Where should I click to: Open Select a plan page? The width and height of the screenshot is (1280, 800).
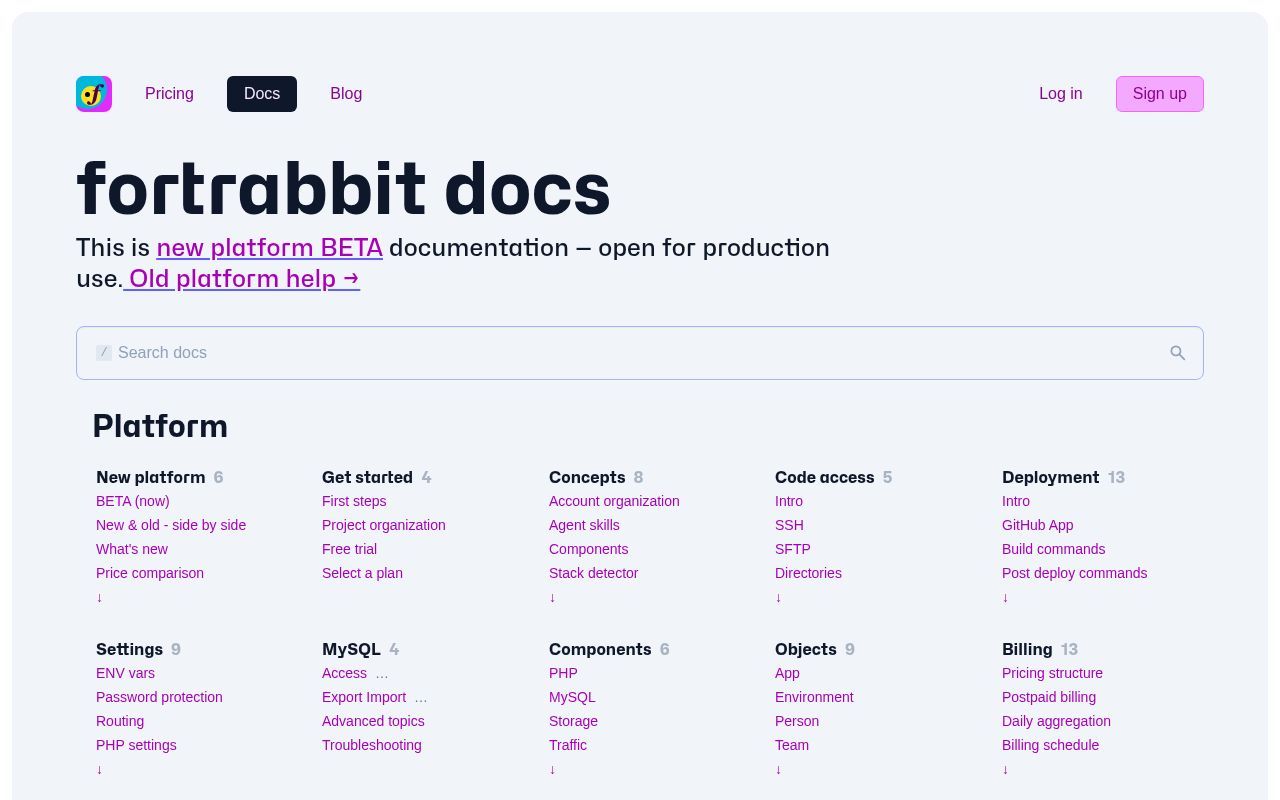pos(362,573)
